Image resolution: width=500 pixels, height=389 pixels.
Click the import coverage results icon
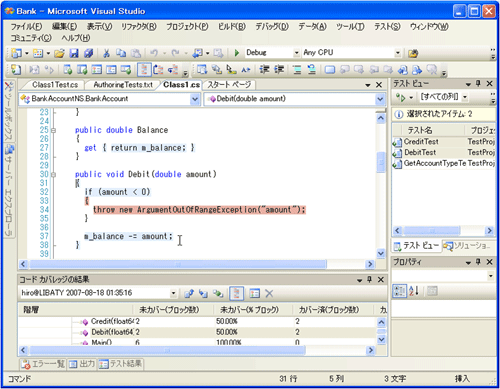pos(203,293)
